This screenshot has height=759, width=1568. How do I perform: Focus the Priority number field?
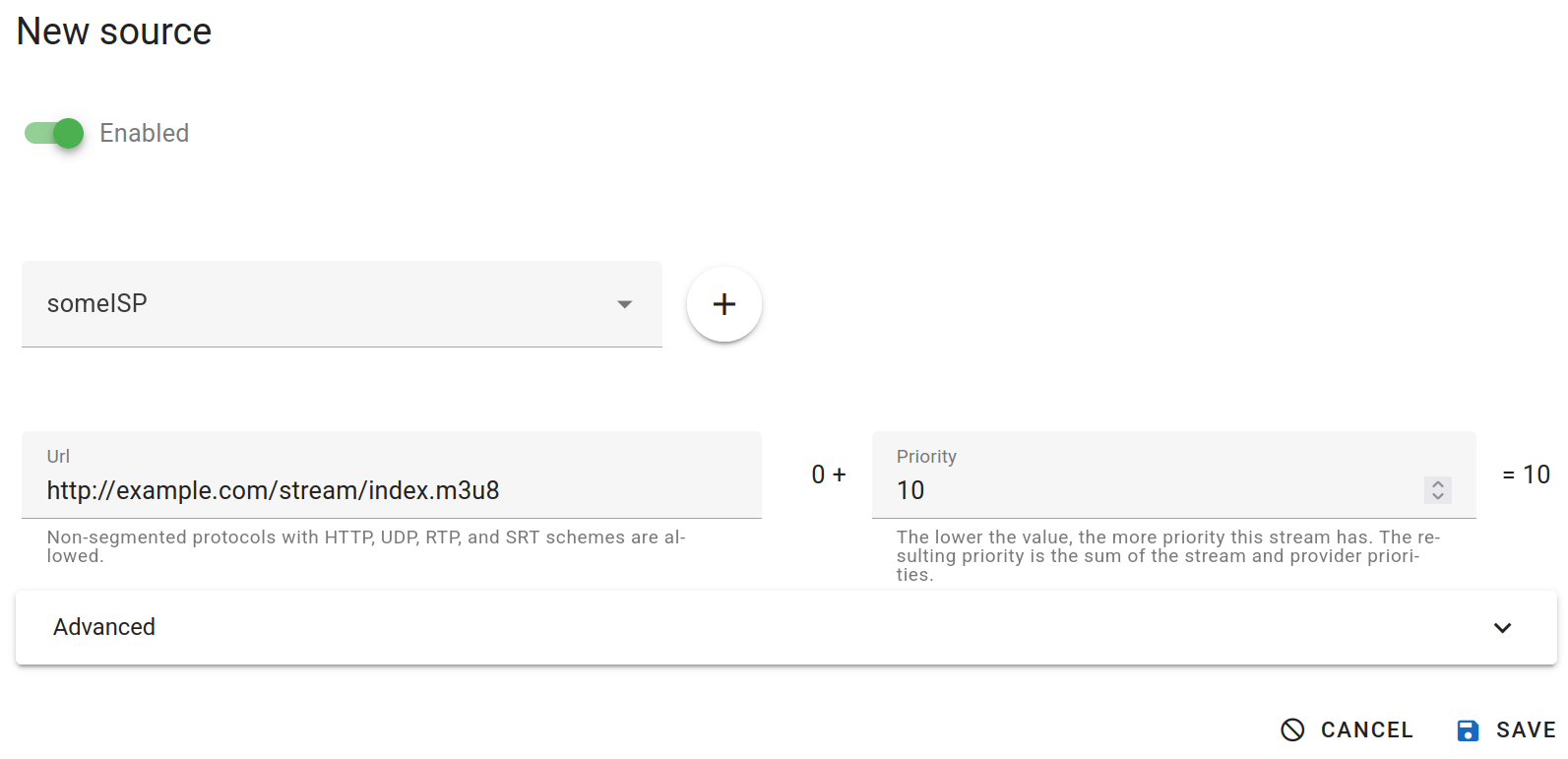[1152, 490]
